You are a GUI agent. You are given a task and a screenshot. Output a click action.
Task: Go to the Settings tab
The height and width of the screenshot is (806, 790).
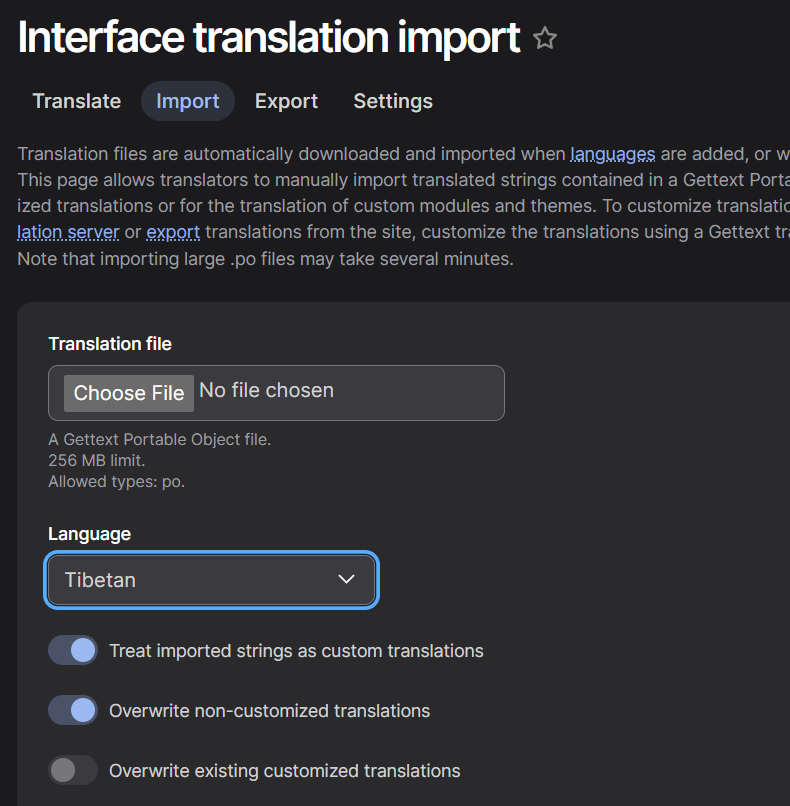click(392, 101)
